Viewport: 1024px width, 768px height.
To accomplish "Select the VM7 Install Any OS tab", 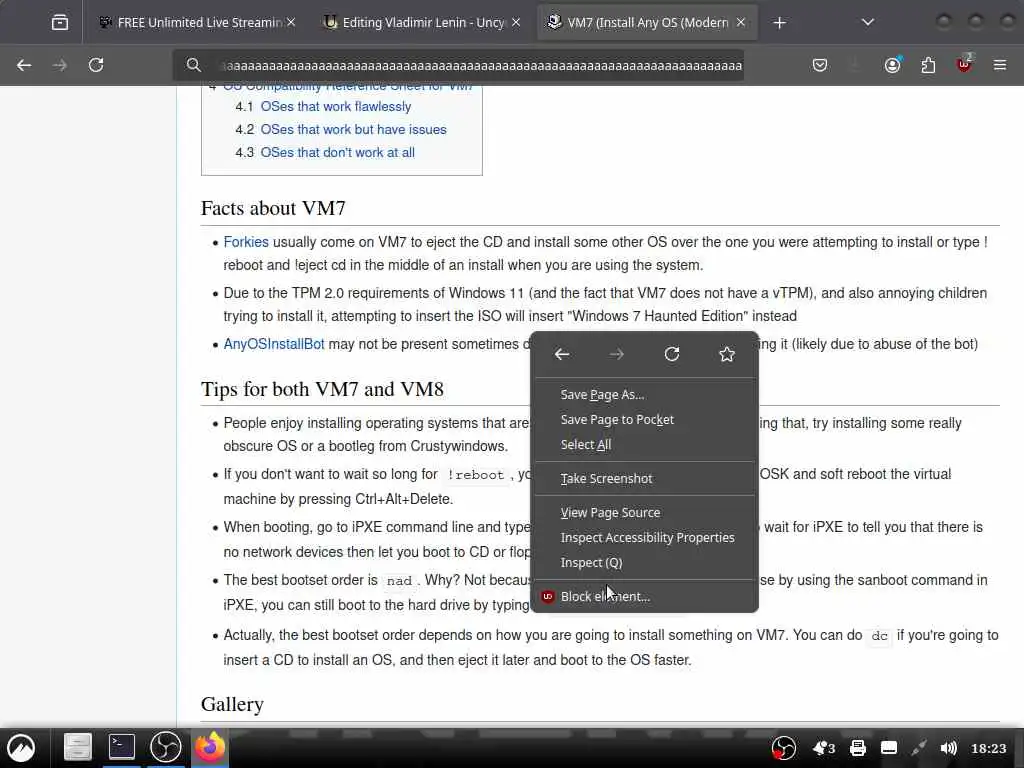I will pos(647,23).
